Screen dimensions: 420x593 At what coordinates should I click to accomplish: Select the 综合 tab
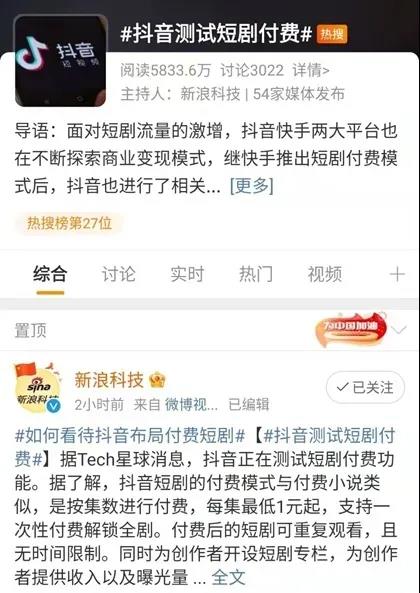50,274
